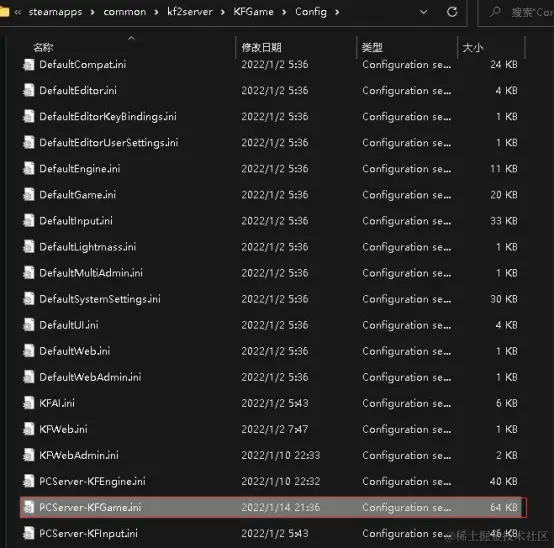The width and height of the screenshot is (554, 548).
Task: Select the file name DefaultWeb.ini
Action: (x=75, y=351)
